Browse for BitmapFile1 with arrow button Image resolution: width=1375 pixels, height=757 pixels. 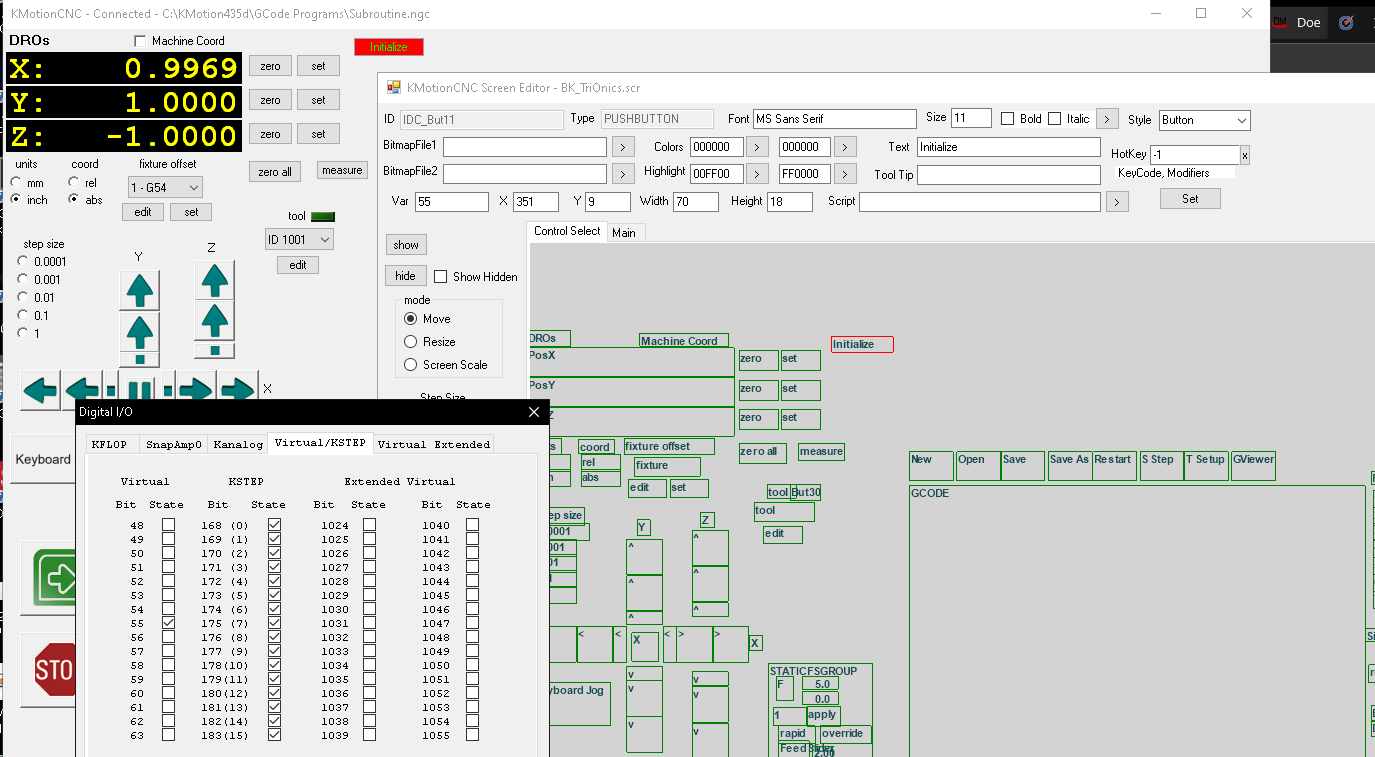point(623,147)
